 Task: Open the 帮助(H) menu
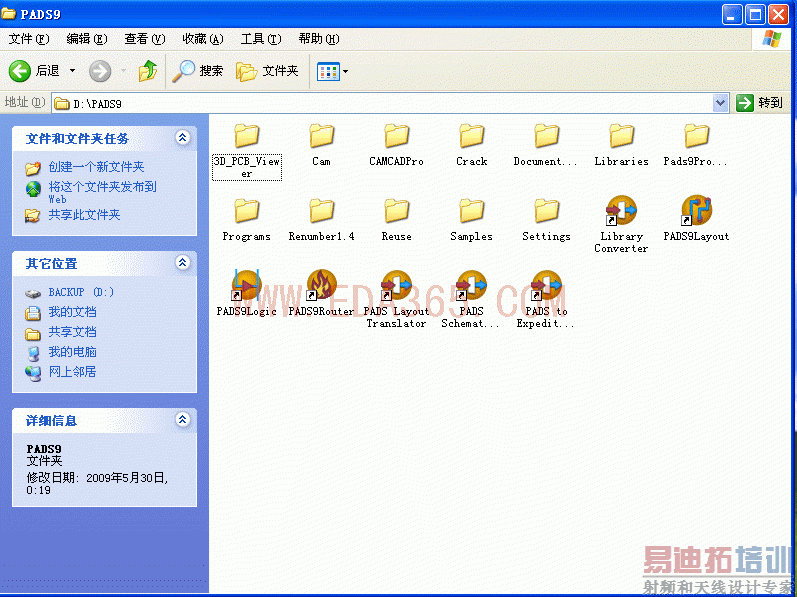pos(319,39)
